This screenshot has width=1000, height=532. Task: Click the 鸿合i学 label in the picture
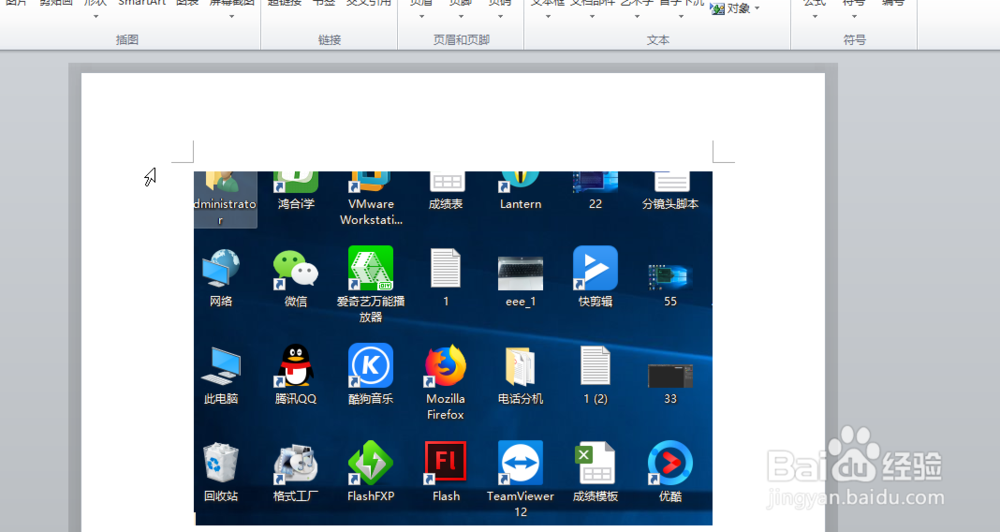point(296,204)
